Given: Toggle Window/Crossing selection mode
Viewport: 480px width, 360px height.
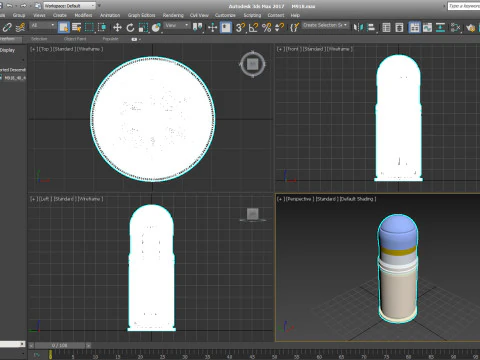Looking at the screenshot, I should point(102,27).
